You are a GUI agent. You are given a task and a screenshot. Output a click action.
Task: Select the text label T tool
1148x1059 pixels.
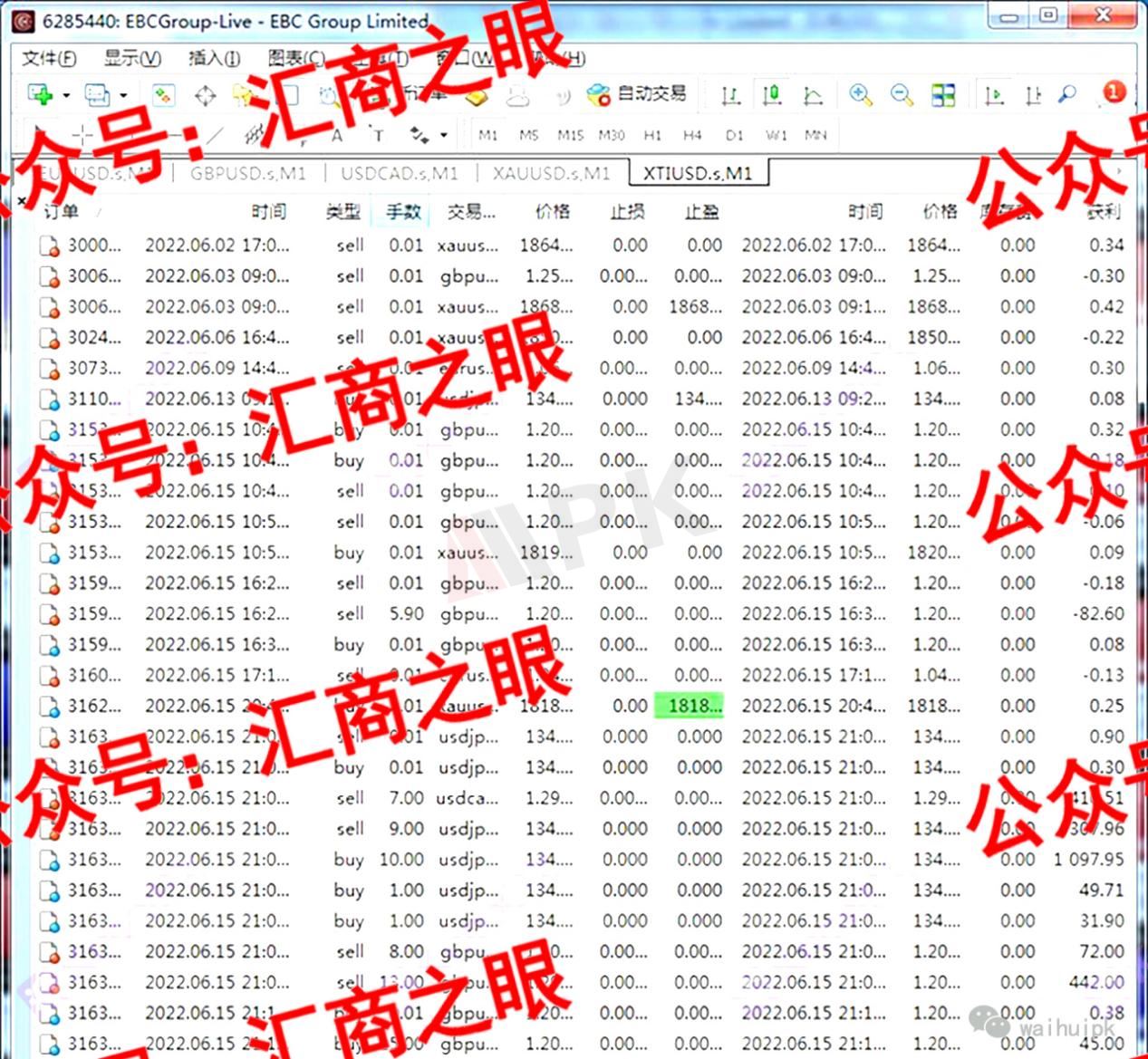379,136
